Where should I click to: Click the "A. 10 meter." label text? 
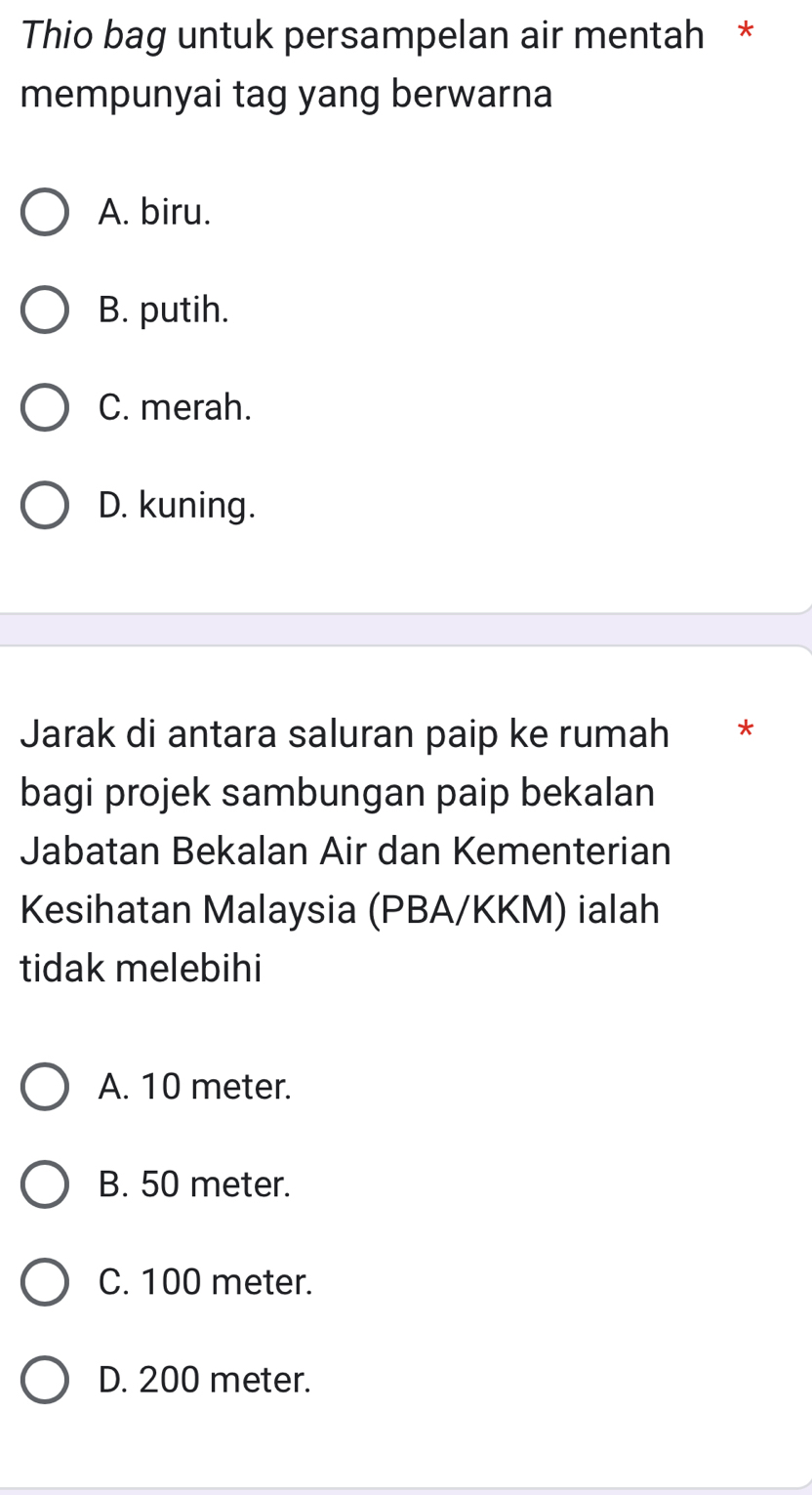tap(195, 1086)
